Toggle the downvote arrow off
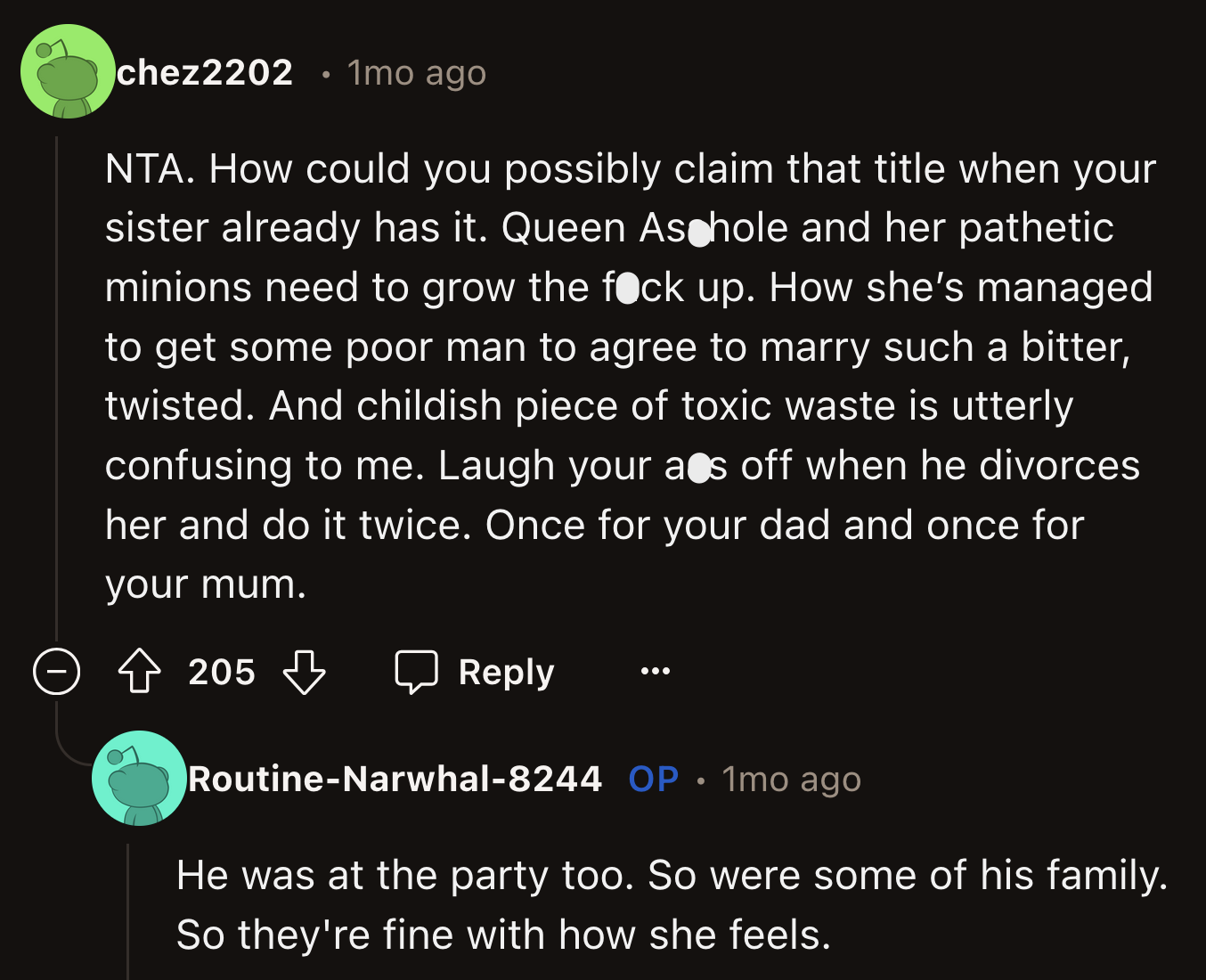Image resolution: width=1206 pixels, height=980 pixels. [x=304, y=674]
